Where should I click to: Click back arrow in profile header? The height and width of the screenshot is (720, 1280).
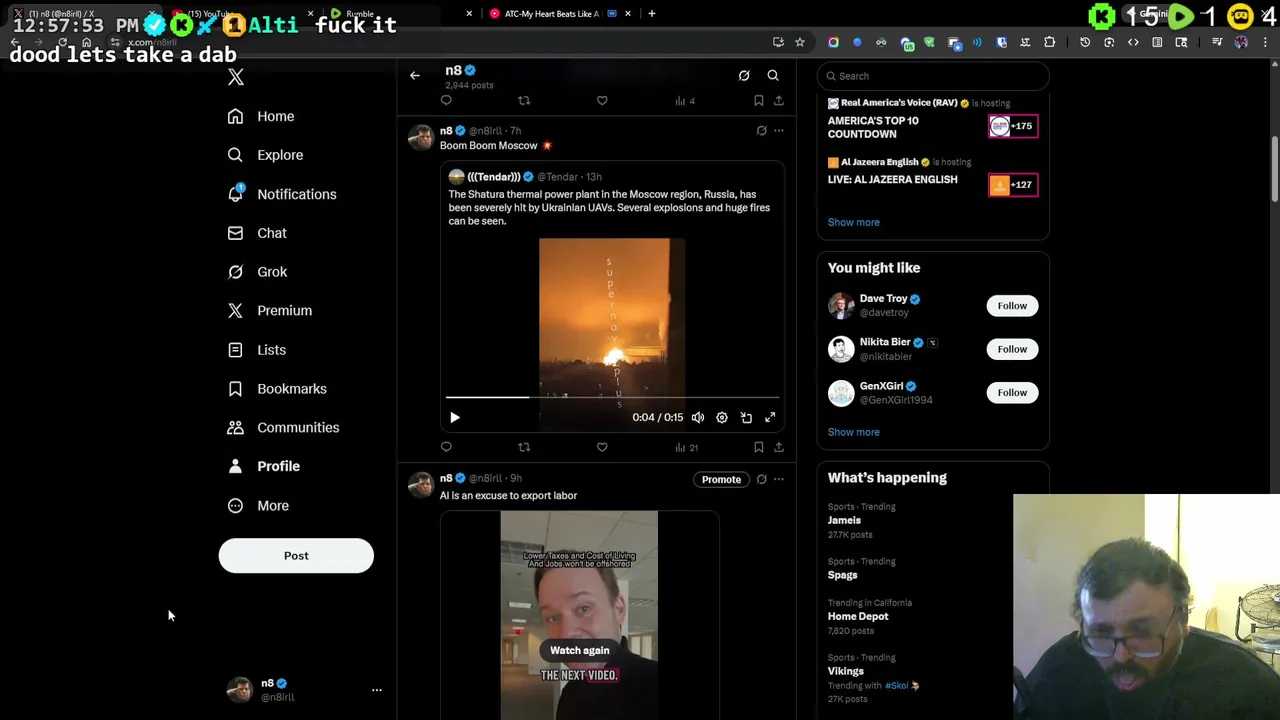pos(415,75)
